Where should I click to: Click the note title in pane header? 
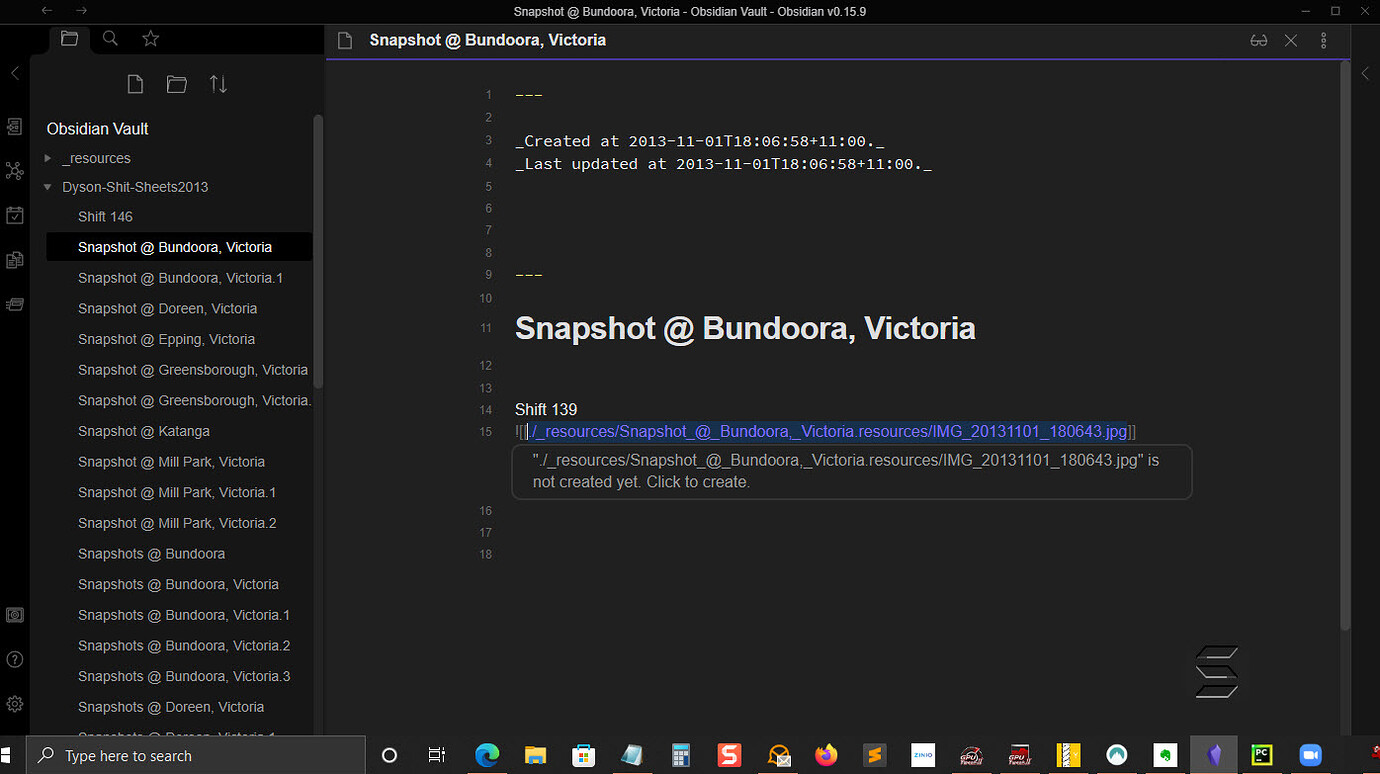click(488, 41)
